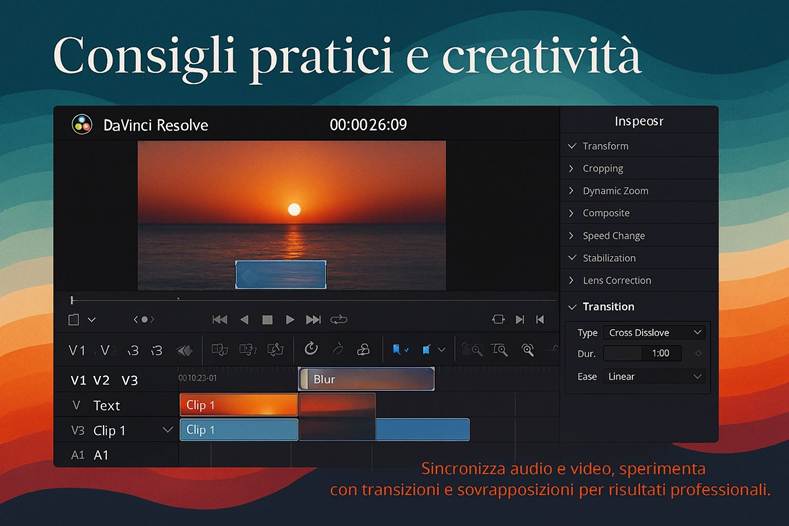Expand the Lens Correction section
The height and width of the screenshot is (526, 789).
[571, 280]
